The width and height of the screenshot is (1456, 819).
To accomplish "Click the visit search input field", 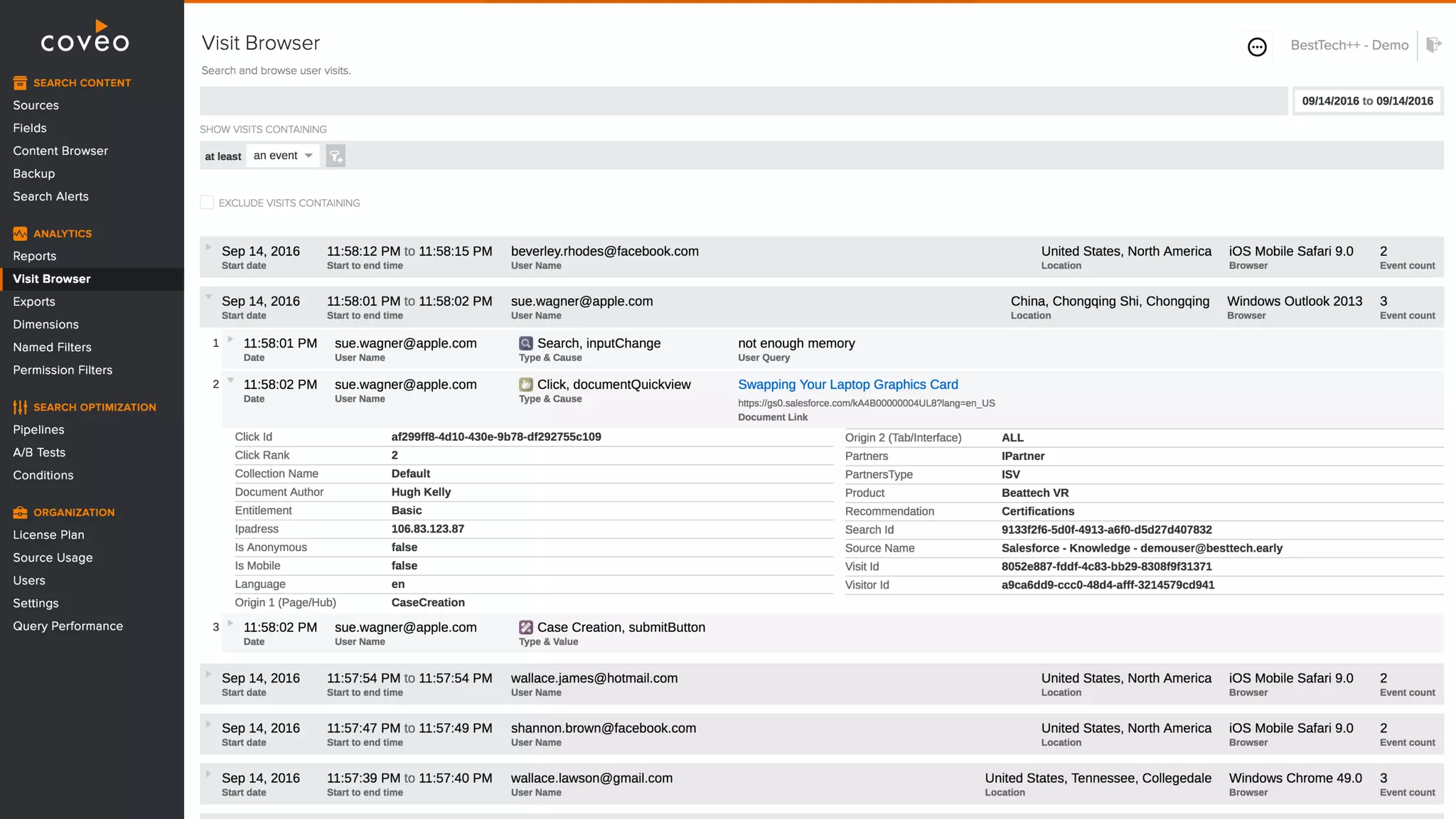I will (743, 101).
